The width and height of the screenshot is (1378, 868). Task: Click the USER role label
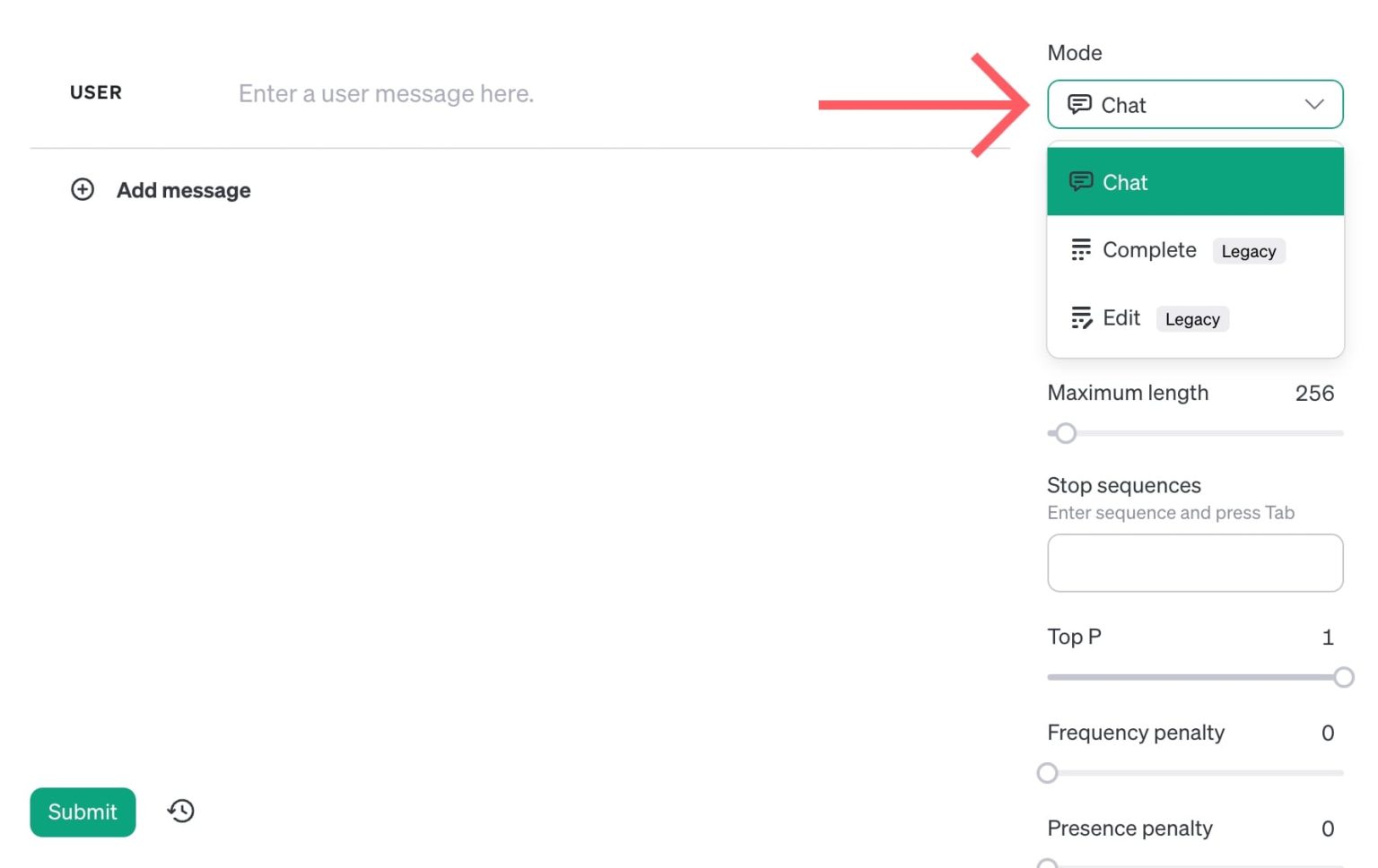coord(96,91)
